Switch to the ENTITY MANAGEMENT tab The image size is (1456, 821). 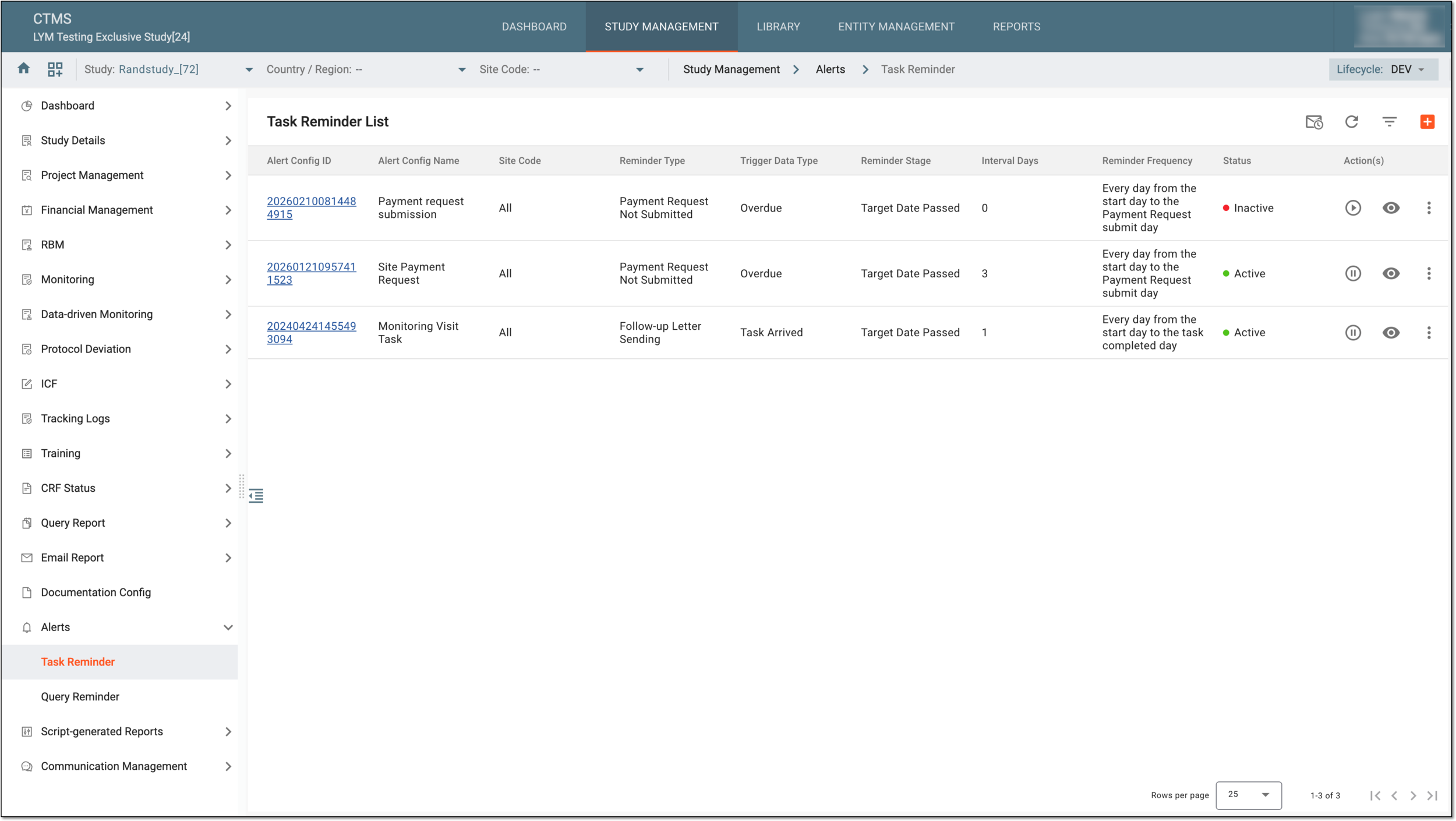[896, 27]
